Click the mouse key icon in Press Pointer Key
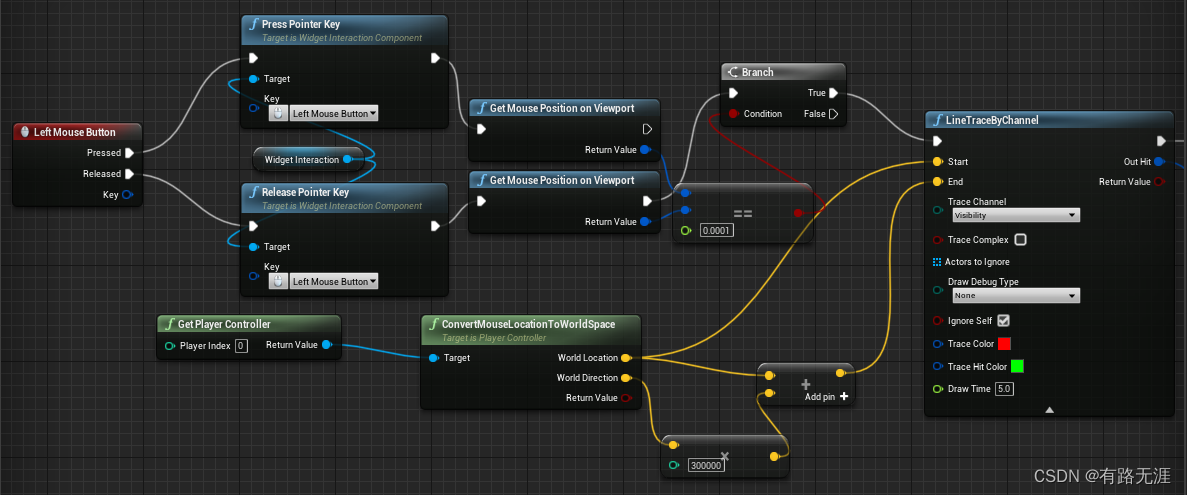 pos(278,114)
